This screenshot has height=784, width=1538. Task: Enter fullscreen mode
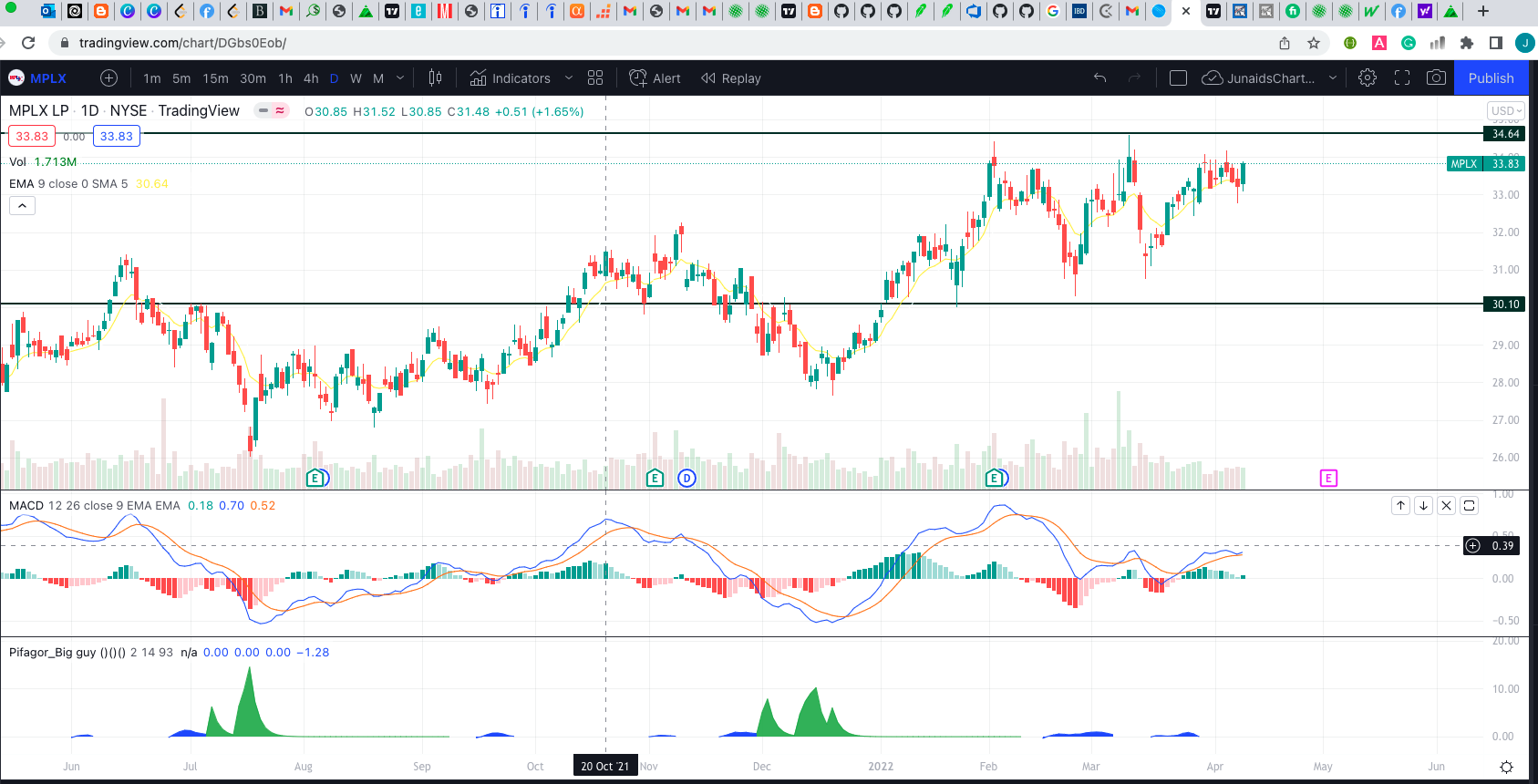(1402, 78)
